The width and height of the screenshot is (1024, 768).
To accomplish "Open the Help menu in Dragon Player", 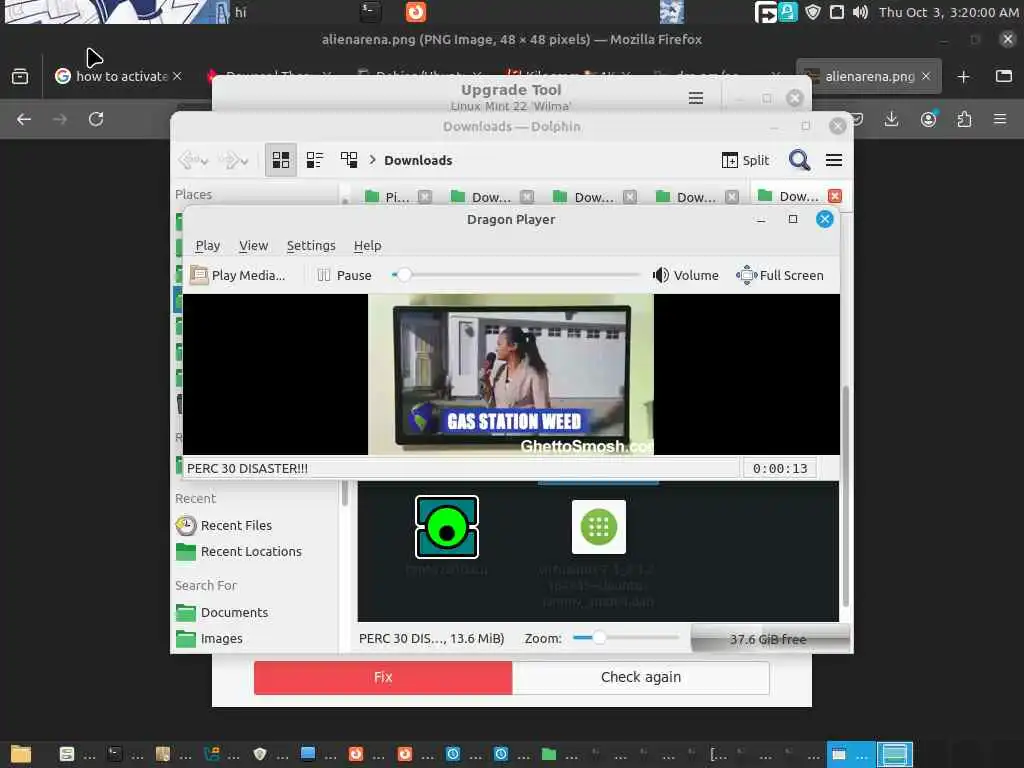I will (368, 246).
